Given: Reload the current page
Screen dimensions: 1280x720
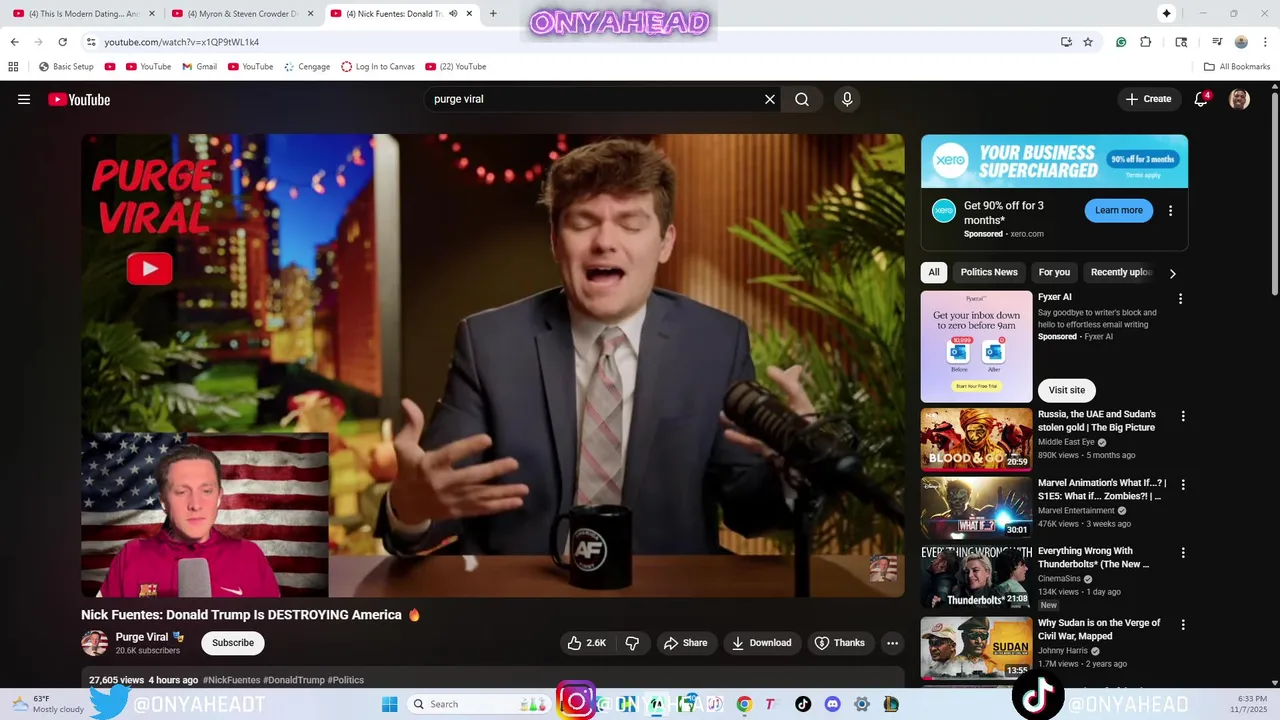Looking at the screenshot, I should [62, 42].
